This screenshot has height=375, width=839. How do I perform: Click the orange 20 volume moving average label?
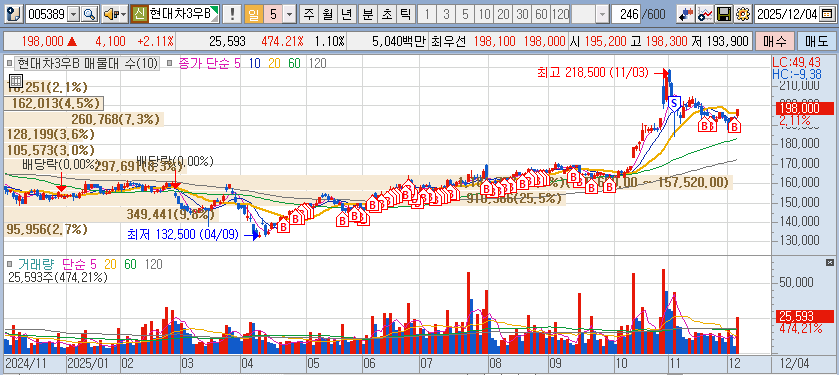pos(110,264)
